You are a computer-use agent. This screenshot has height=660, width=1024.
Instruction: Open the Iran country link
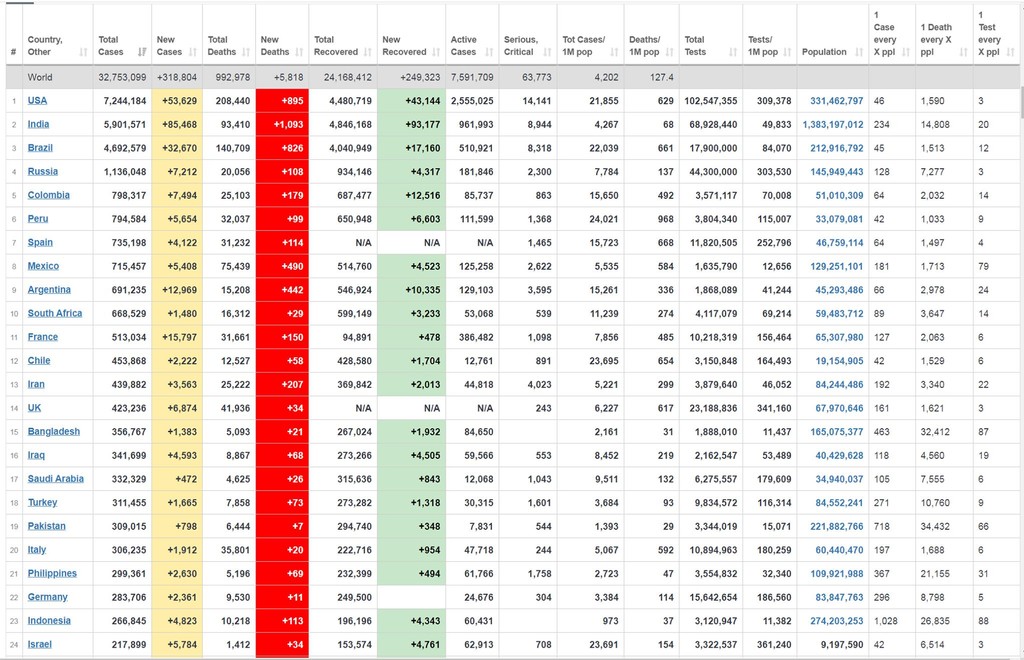36,384
